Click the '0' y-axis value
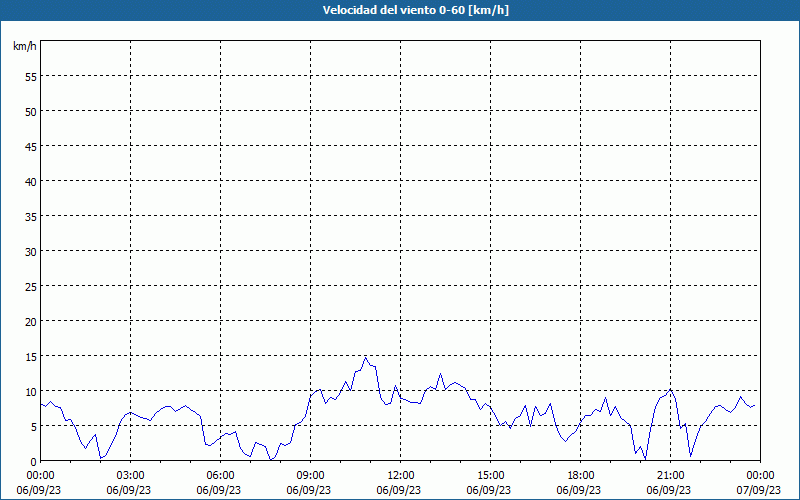 pyautogui.click(x=34, y=462)
